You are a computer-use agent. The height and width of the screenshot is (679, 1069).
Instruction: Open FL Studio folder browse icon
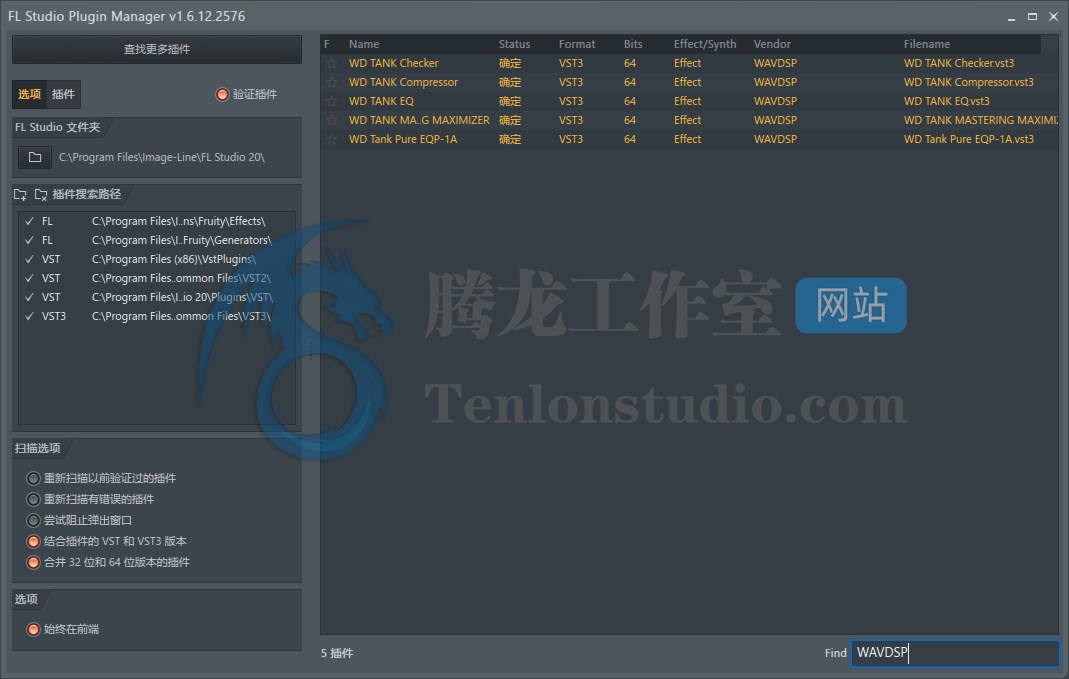pyautogui.click(x=35, y=157)
